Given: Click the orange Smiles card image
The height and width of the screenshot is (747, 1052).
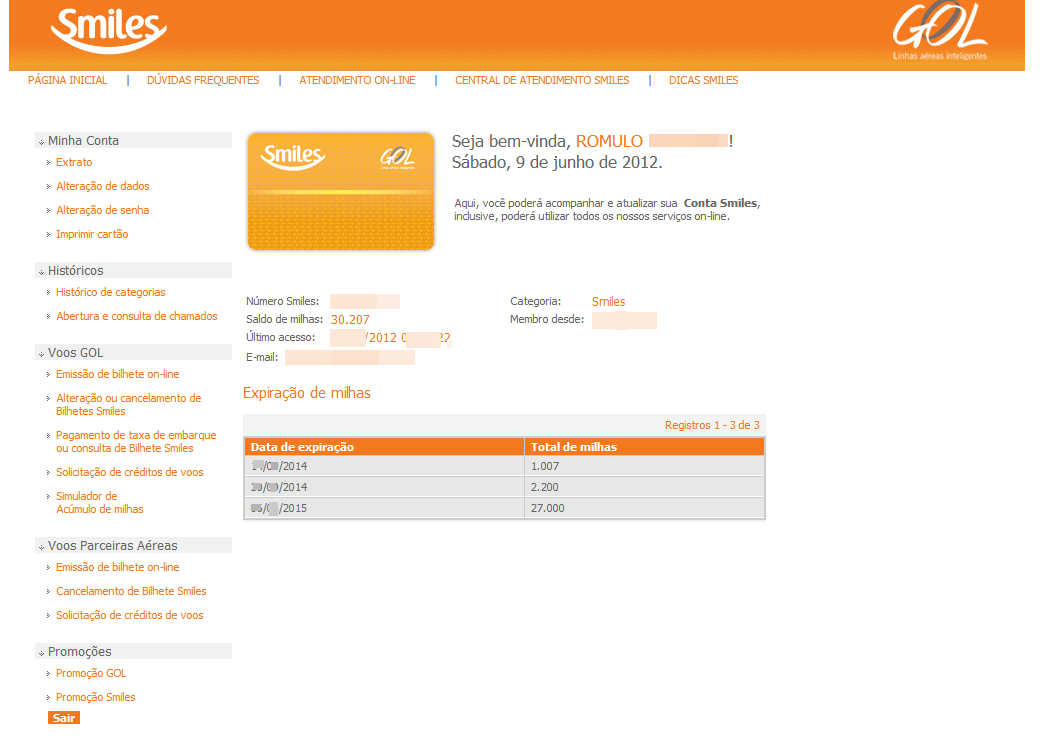Looking at the screenshot, I should [341, 191].
